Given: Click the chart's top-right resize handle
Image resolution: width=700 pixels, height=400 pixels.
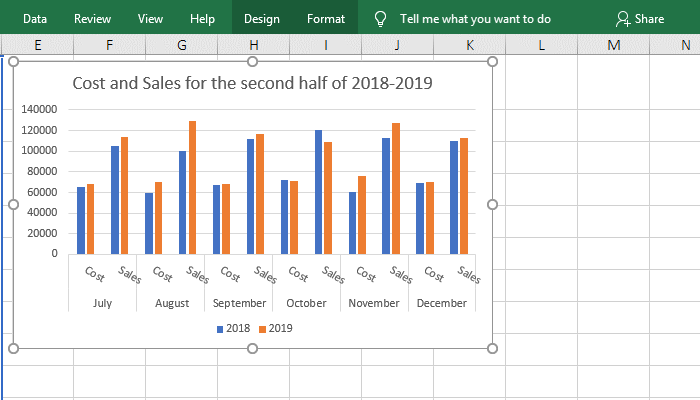Looking at the screenshot, I should pyautogui.click(x=492, y=61).
